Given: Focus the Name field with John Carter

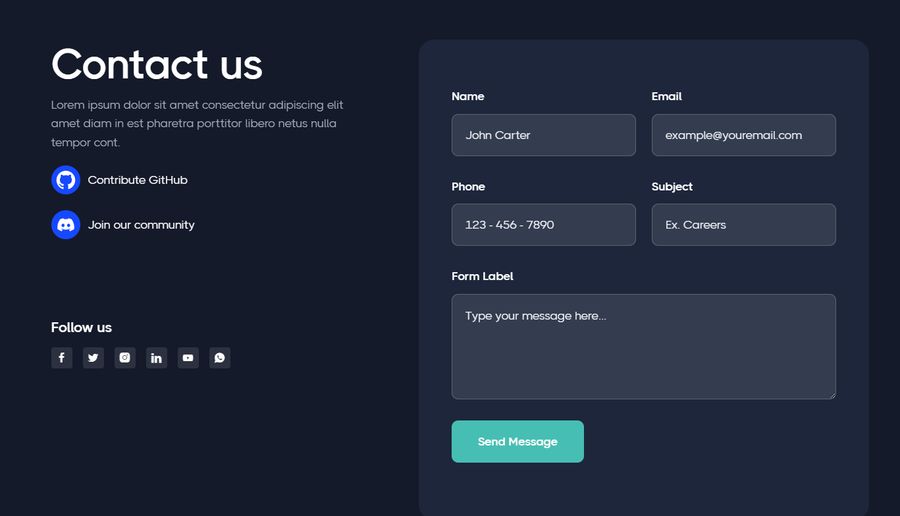Looking at the screenshot, I should click(x=544, y=135).
